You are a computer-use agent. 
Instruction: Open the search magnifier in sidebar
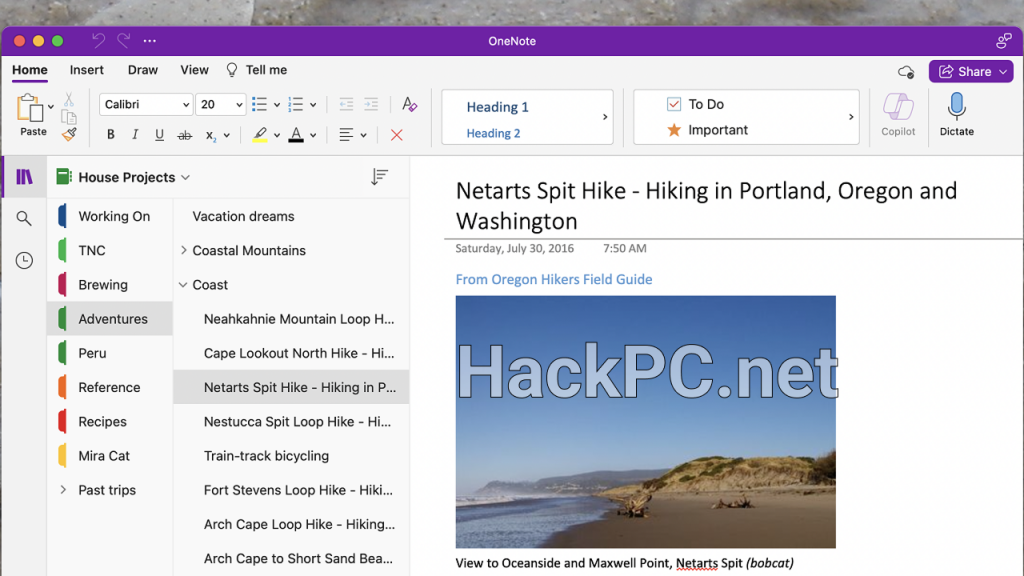coord(24,219)
